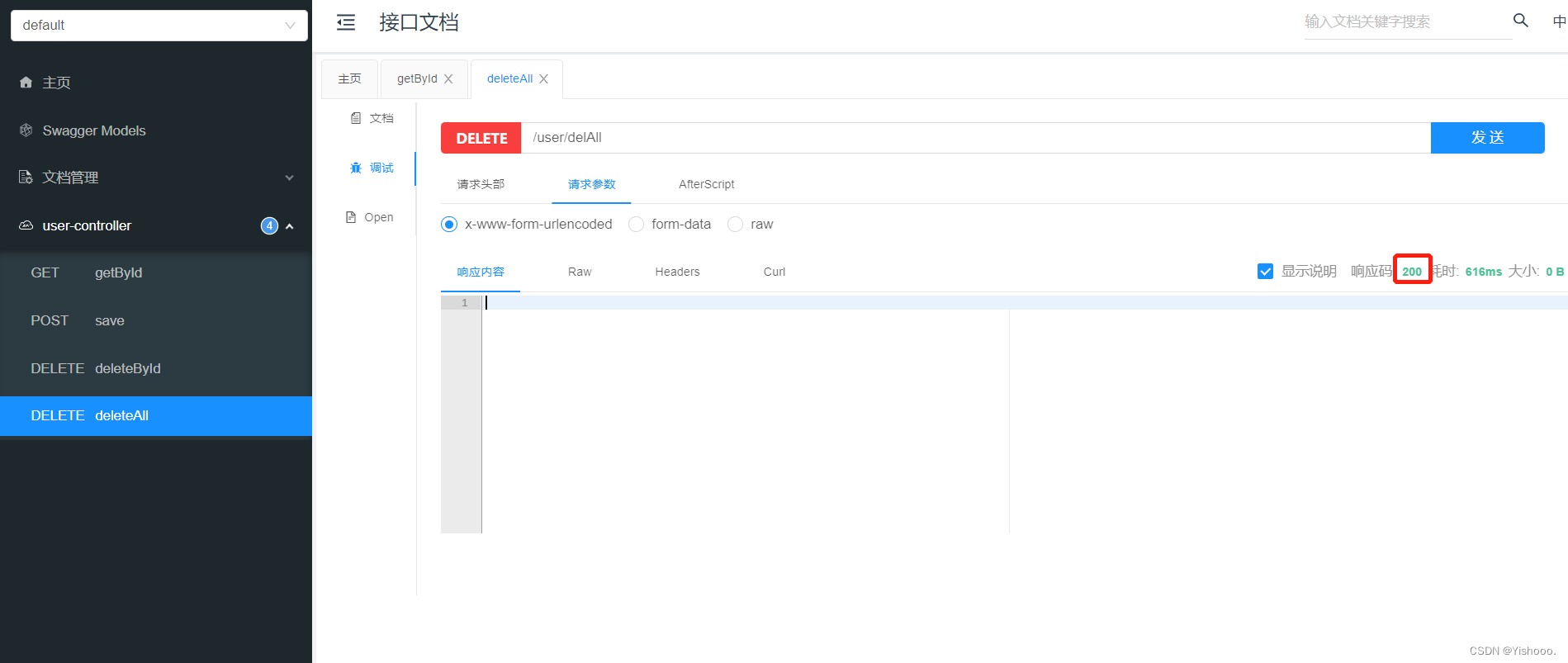Expand the 文档管理 menu chevron
Screen dimensions: 1568x663
click(x=289, y=178)
